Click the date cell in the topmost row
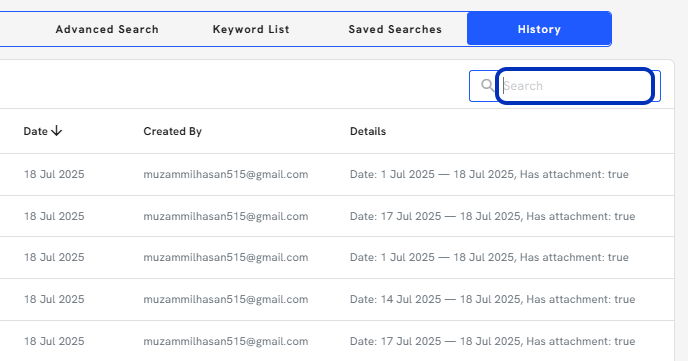Image resolution: width=688 pixels, height=361 pixels. point(54,174)
